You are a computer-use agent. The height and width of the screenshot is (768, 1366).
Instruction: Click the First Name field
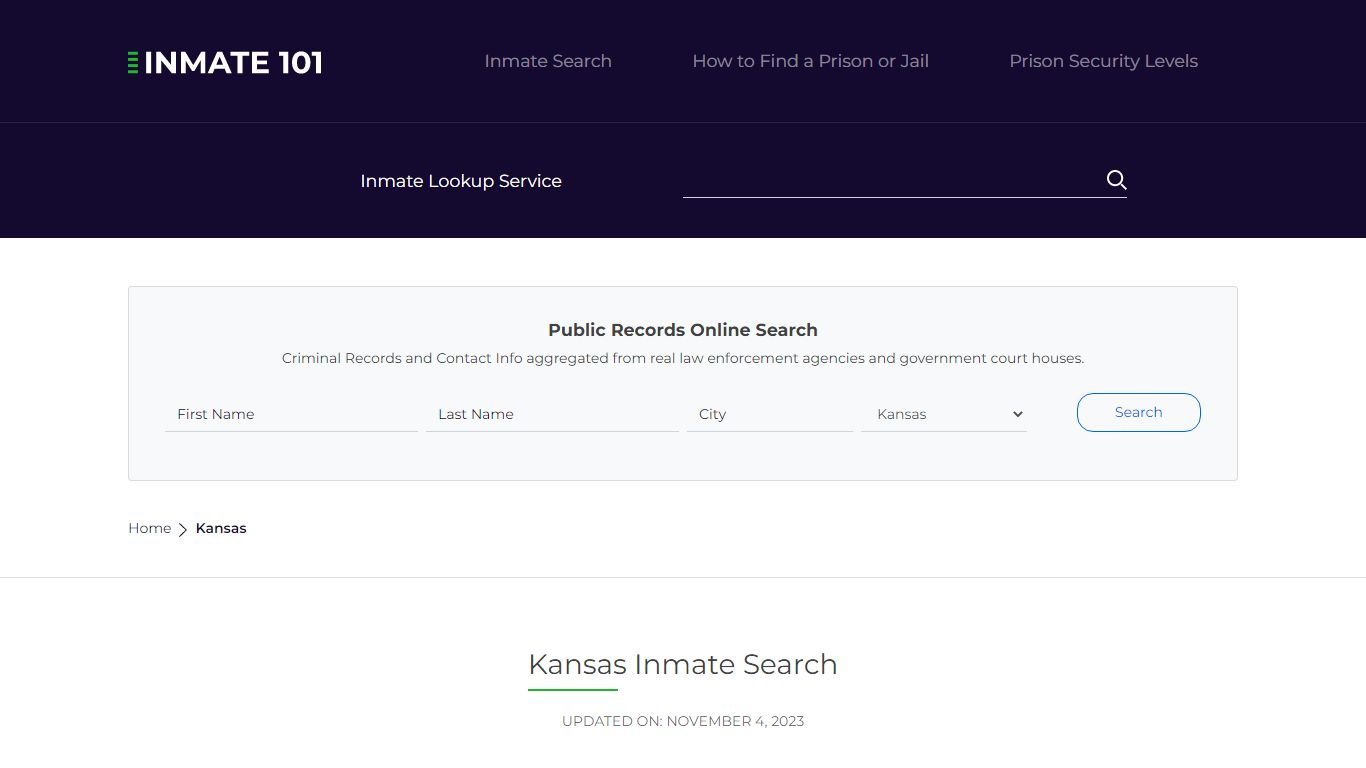pyautogui.click(x=291, y=414)
